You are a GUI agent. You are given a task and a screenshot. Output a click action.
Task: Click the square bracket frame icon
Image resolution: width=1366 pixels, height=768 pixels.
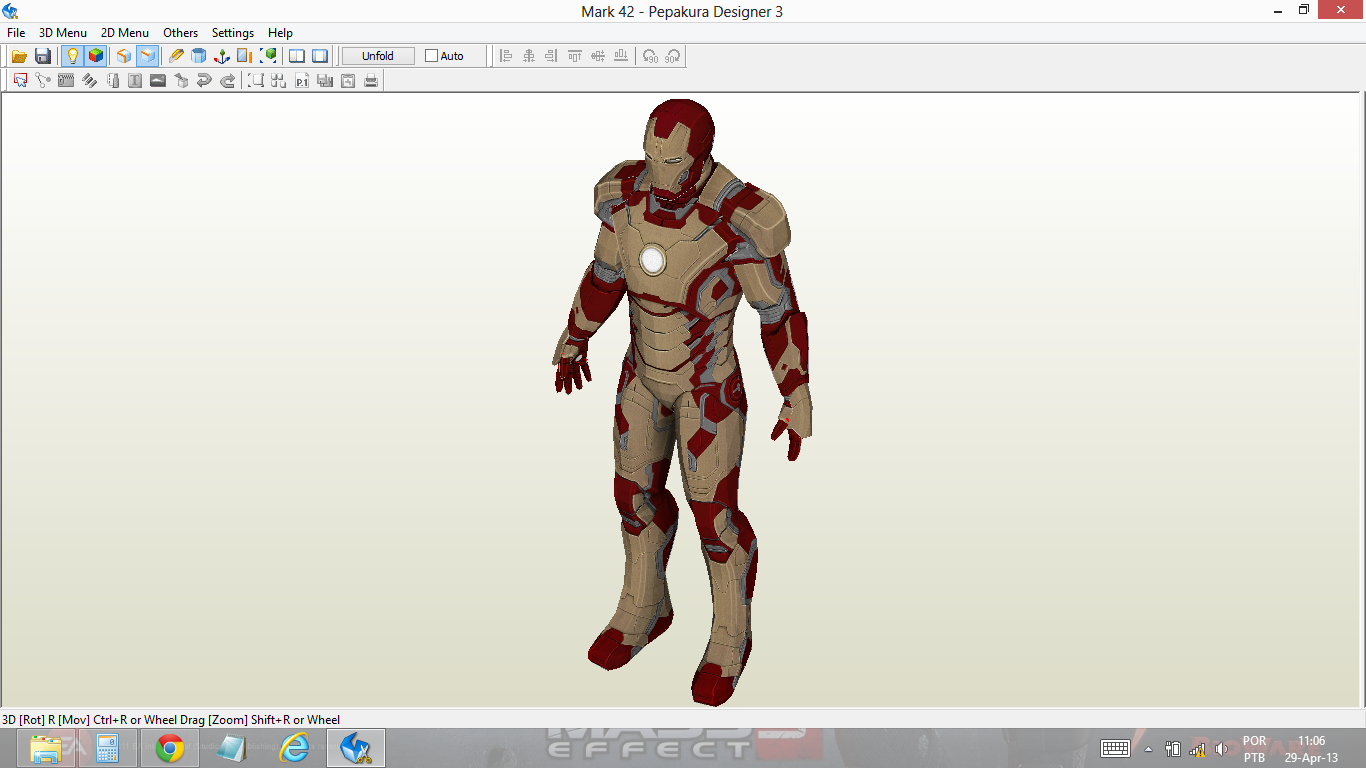[x=256, y=80]
